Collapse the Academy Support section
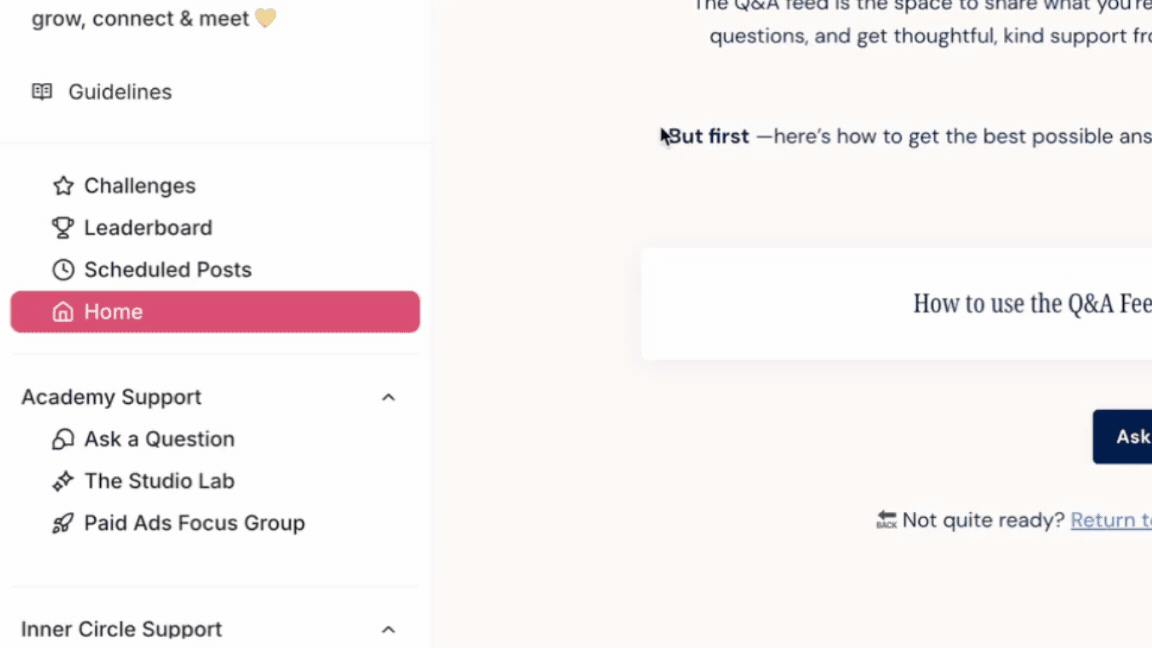Image resolution: width=1152 pixels, height=648 pixels. pos(388,397)
